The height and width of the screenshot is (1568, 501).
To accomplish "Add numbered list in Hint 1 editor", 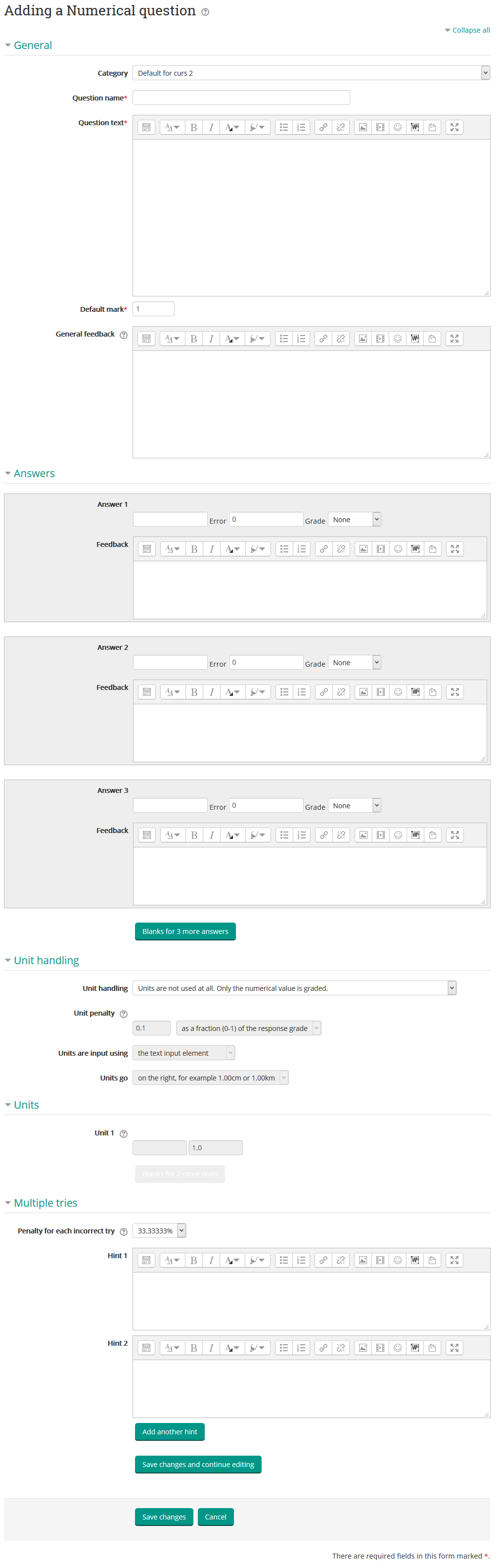I will point(301,1260).
